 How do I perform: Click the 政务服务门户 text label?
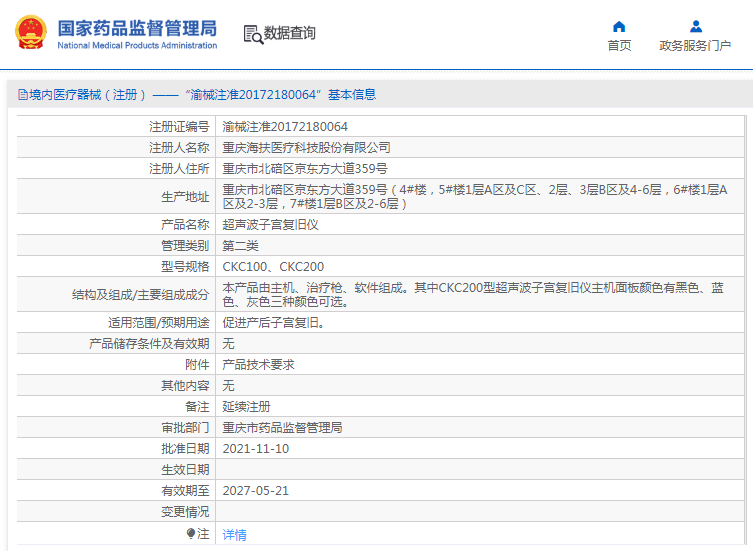[x=695, y=46]
